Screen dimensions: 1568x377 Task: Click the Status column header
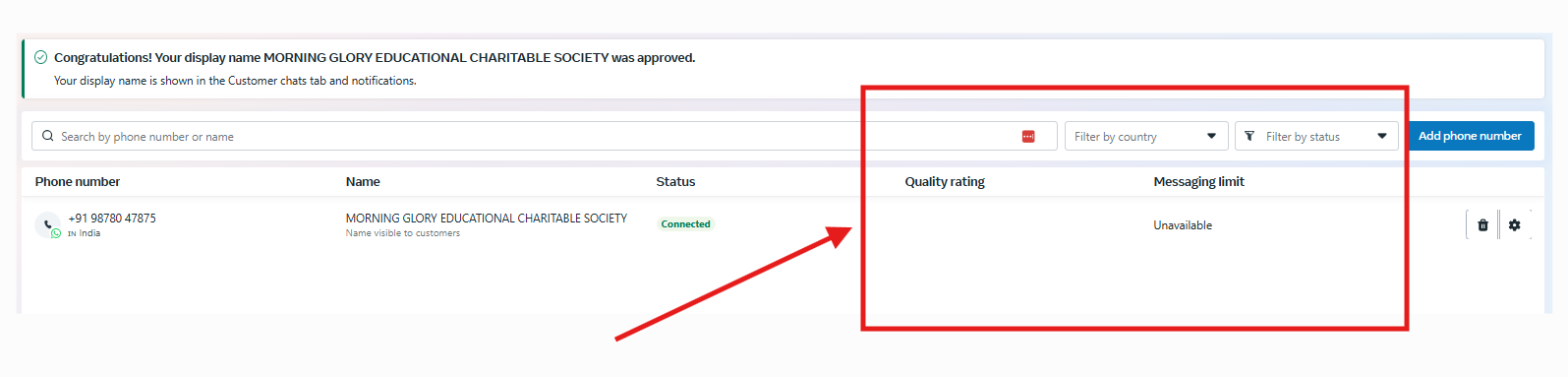pyautogui.click(x=675, y=181)
